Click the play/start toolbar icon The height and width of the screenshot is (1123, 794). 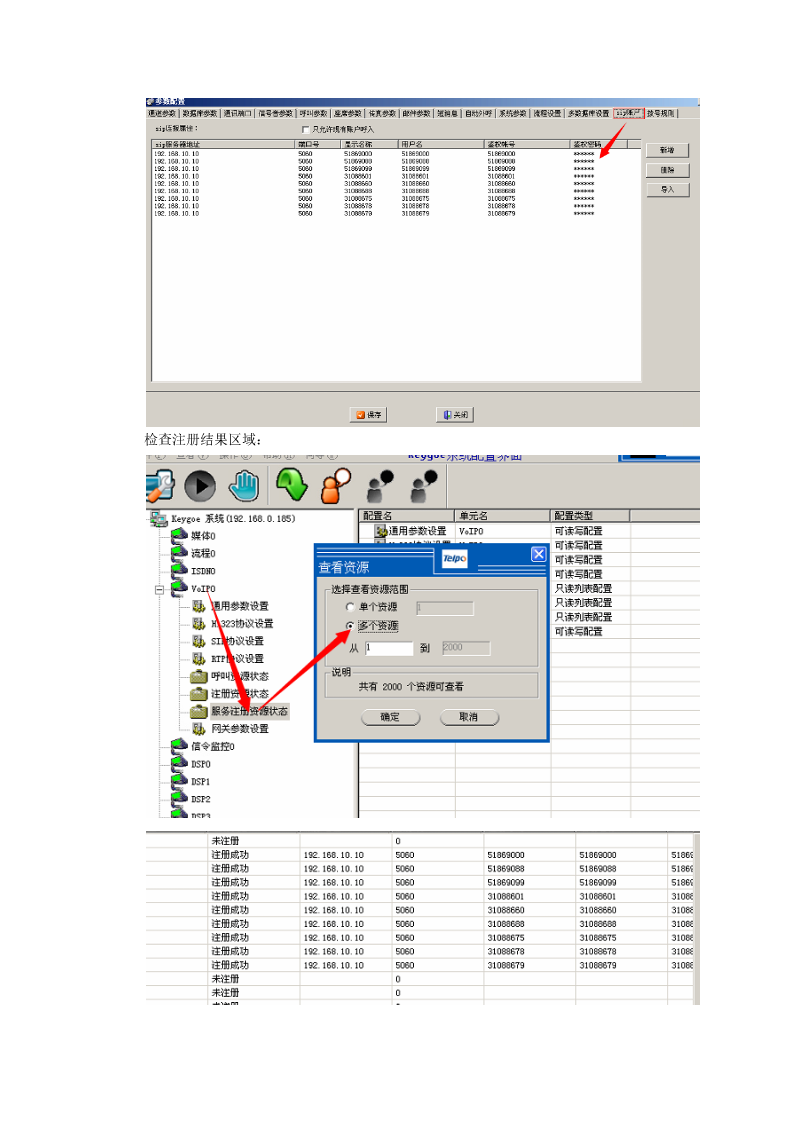200,486
